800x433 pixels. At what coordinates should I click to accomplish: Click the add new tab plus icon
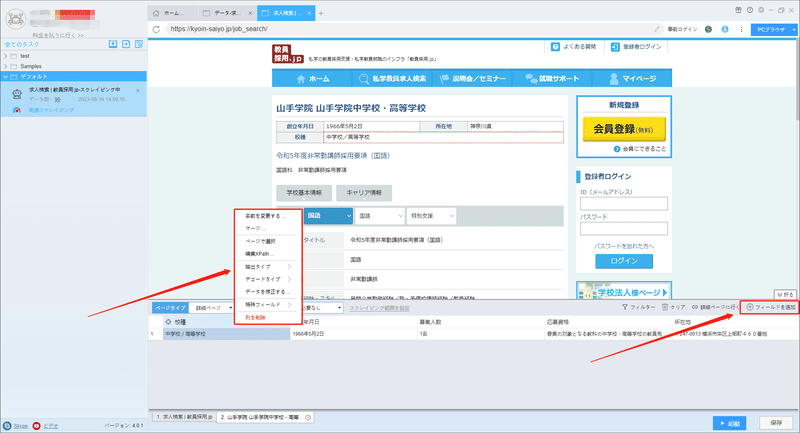click(x=321, y=13)
